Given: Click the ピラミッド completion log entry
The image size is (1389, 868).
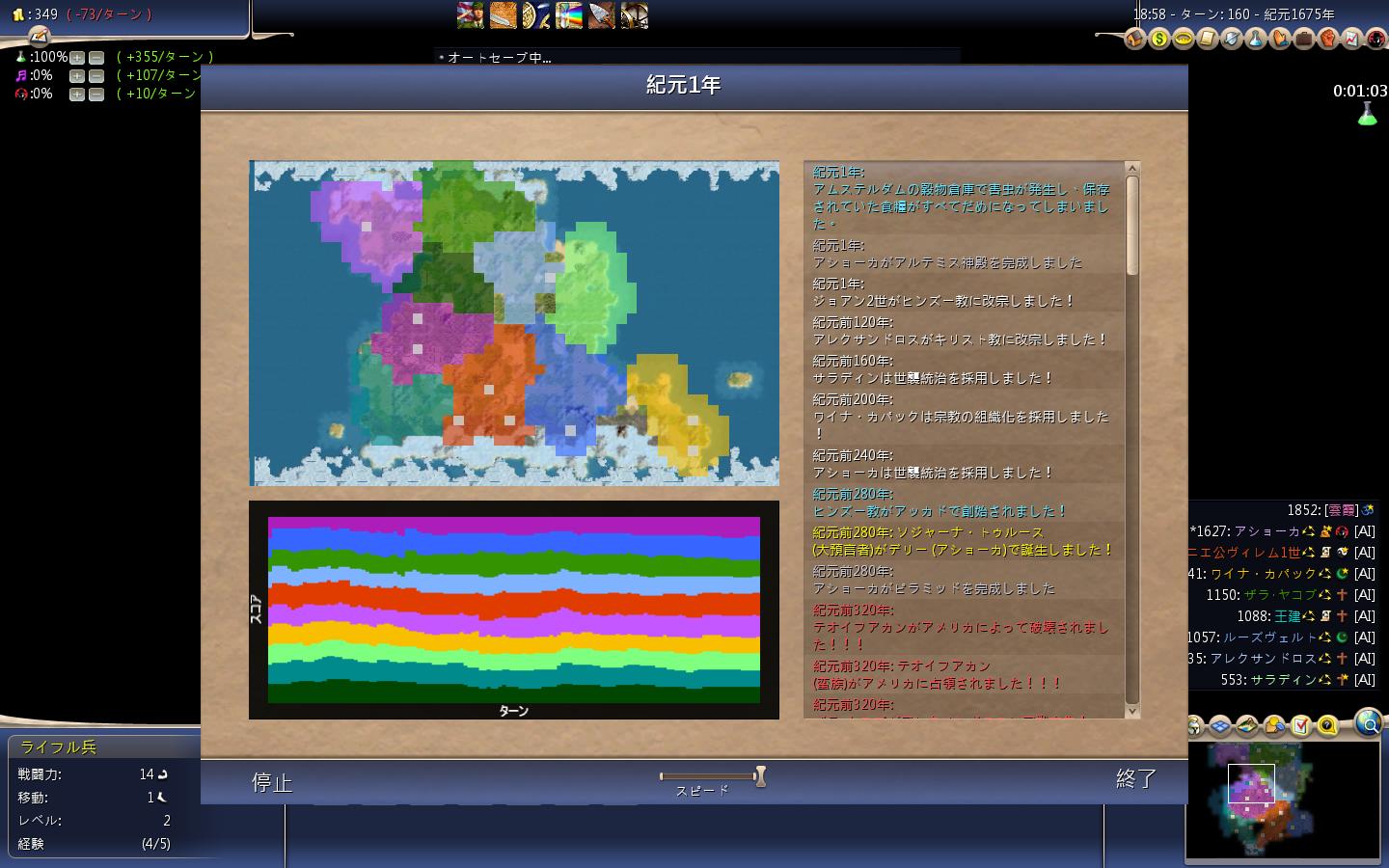Looking at the screenshot, I should click(x=965, y=581).
